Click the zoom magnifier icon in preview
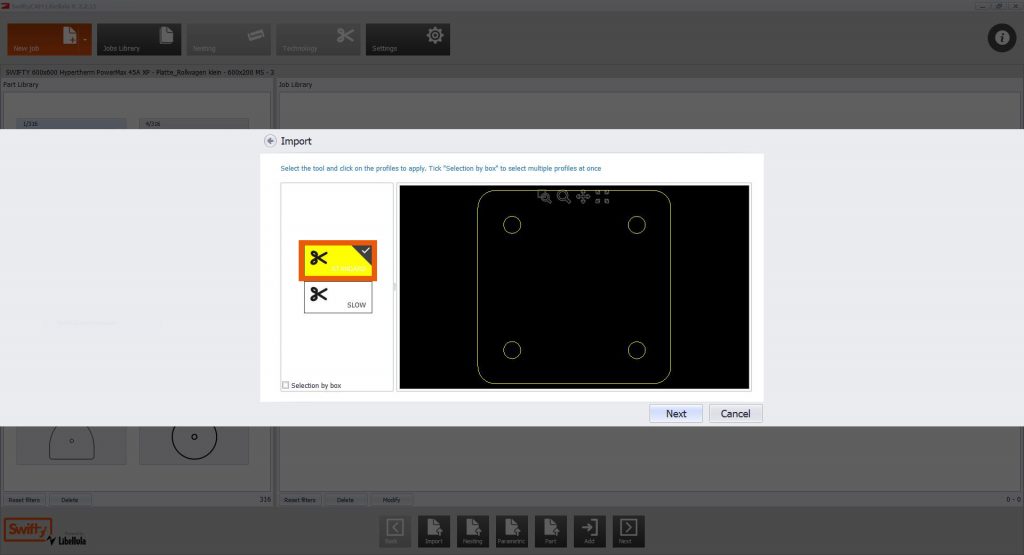1024x555 pixels. coord(564,197)
